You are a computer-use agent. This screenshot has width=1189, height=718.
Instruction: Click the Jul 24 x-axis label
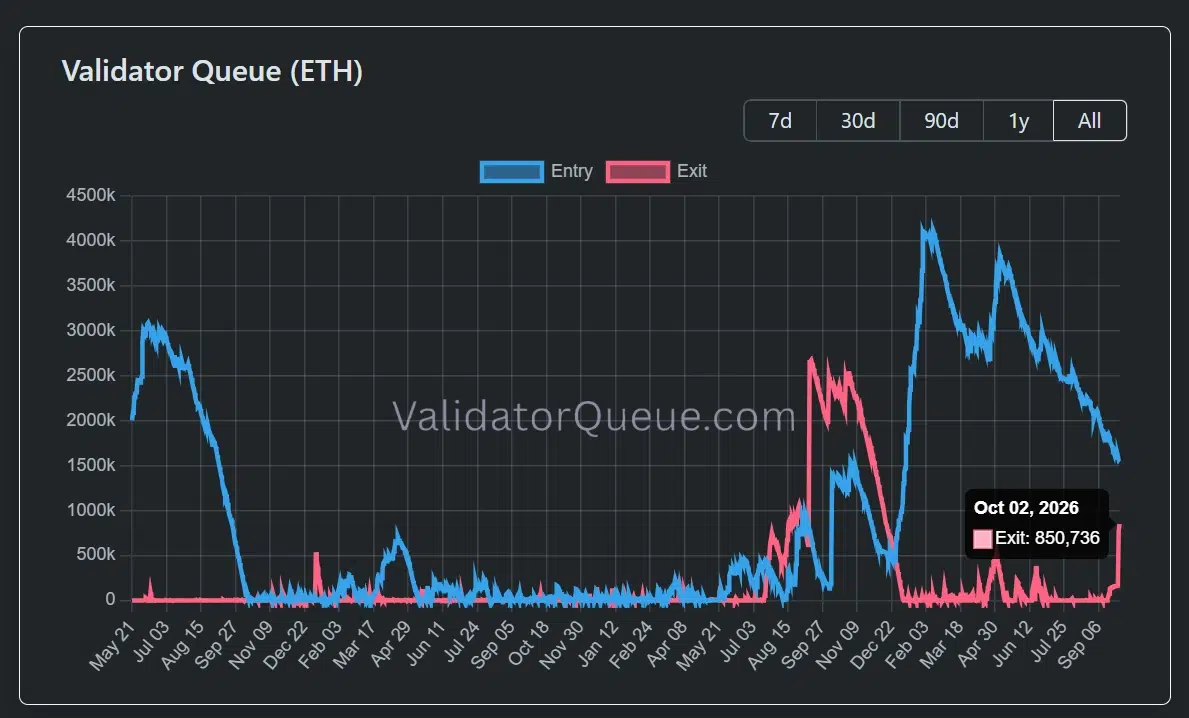click(461, 644)
